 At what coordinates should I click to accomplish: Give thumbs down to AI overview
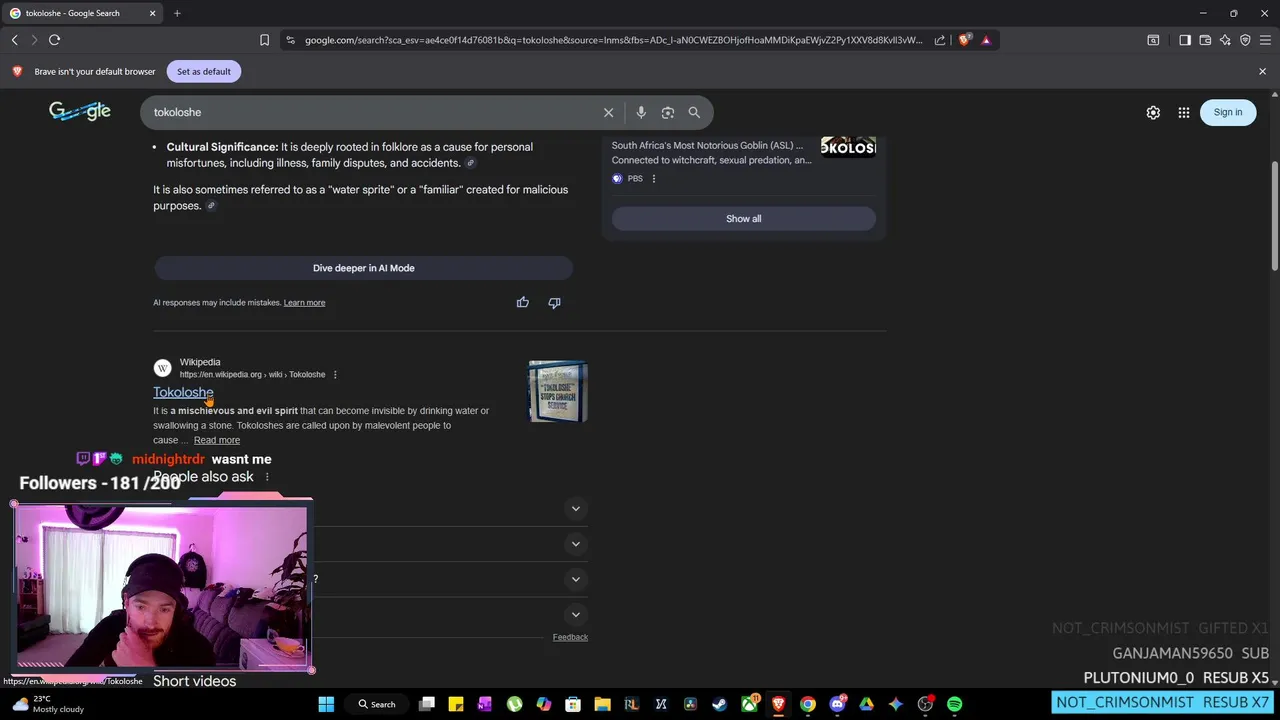554,302
